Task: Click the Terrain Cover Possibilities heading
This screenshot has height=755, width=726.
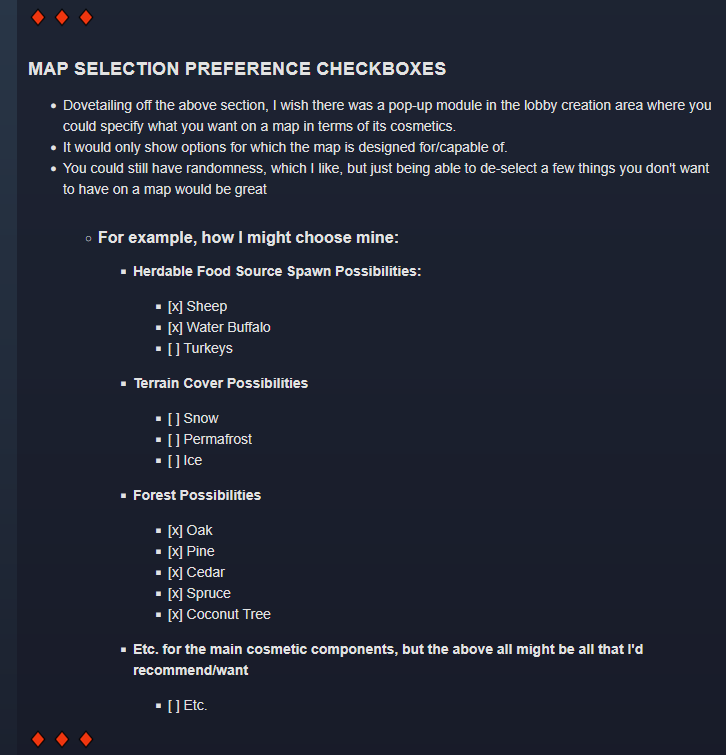Action: tap(220, 383)
